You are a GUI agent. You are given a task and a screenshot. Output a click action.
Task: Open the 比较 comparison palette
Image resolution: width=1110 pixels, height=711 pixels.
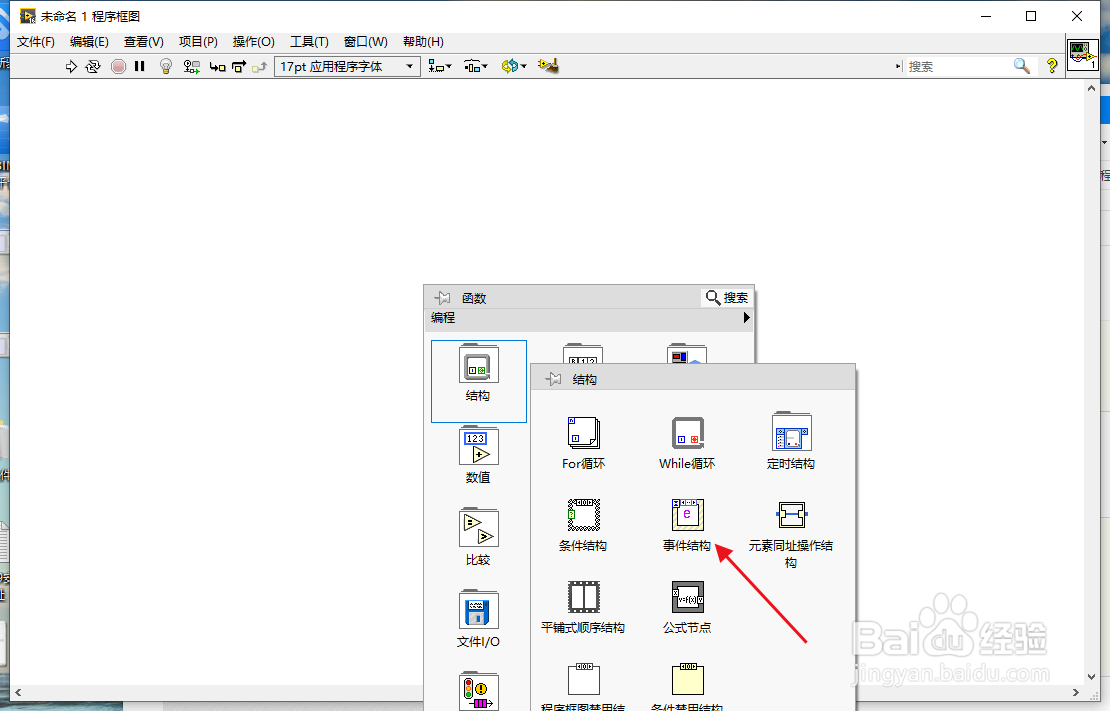[x=479, y=537]
